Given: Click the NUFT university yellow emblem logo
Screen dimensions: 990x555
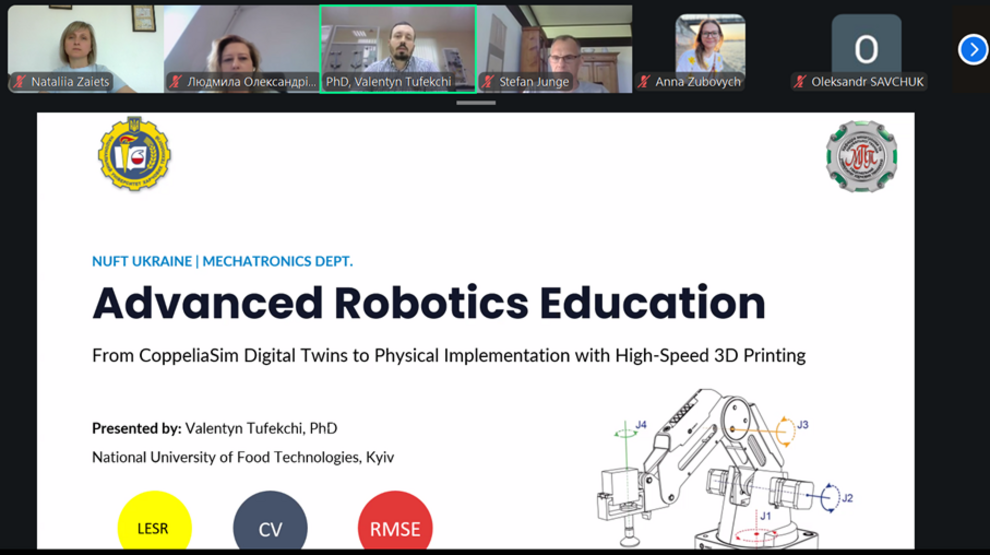Looking at the screenshot, I should pos(134,153).
